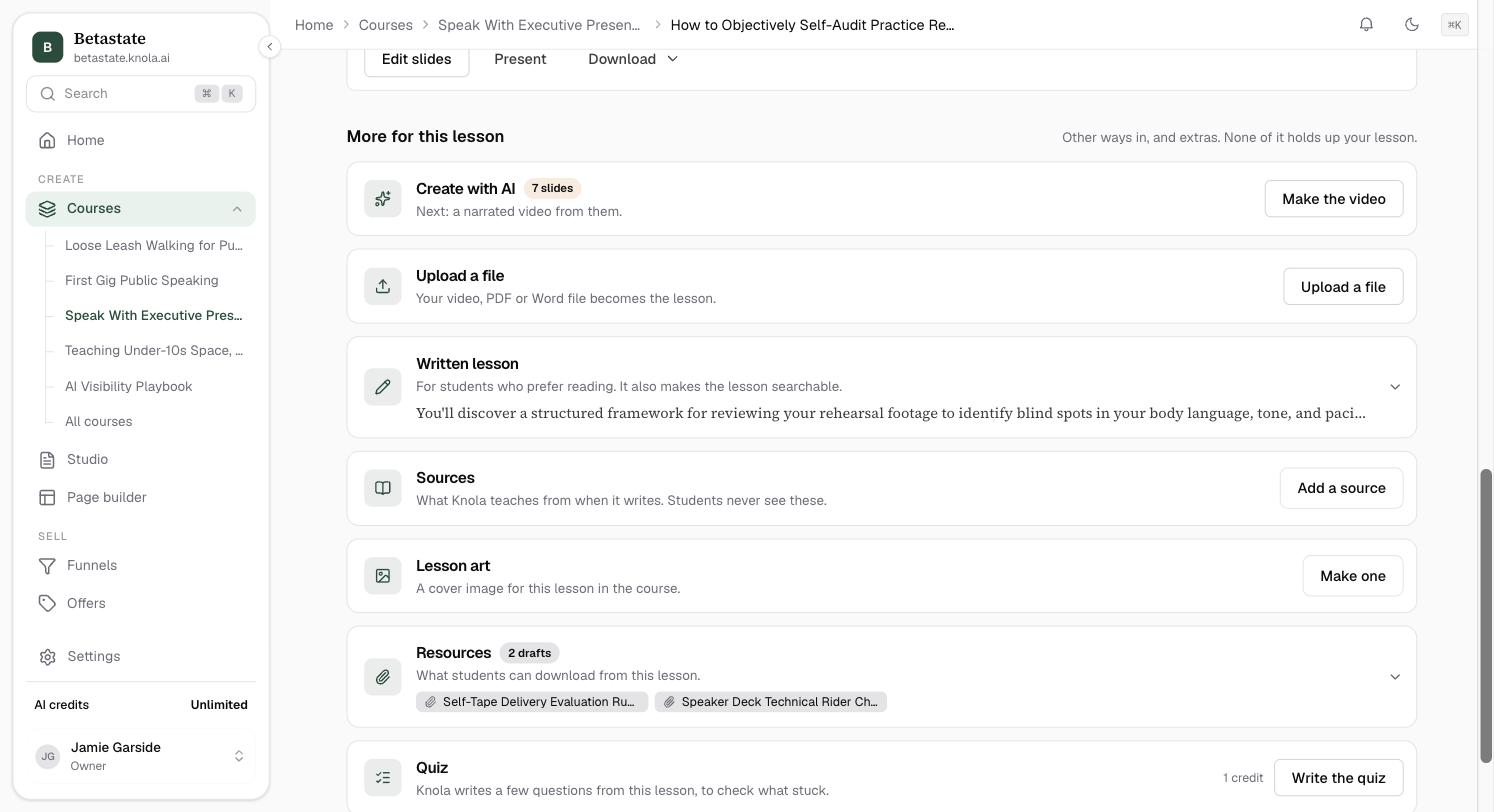This screenshot has width=1494, height=812.
Task: Click the Offers tag icon
Action: [x=47, y=604]
